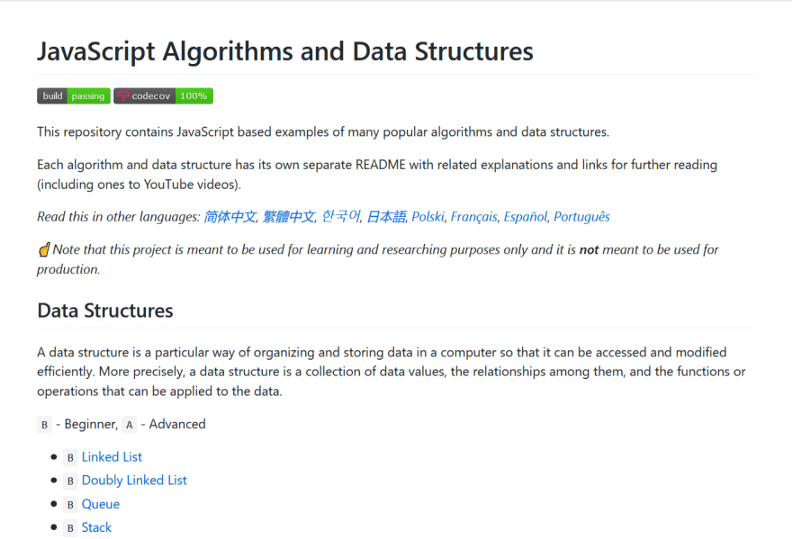Click the Data Structures section heading
792x539 pixels.
(x=105, y=310)
